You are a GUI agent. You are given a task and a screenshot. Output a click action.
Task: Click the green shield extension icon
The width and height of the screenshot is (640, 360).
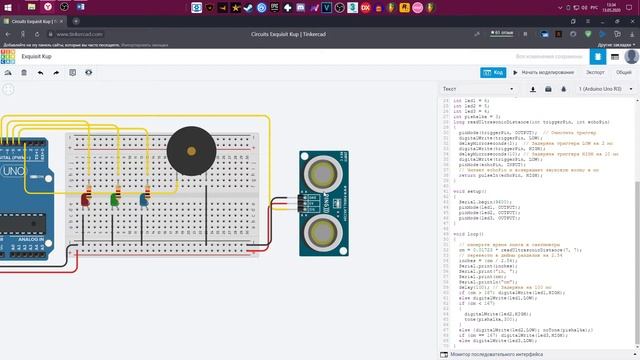point(588,34)
